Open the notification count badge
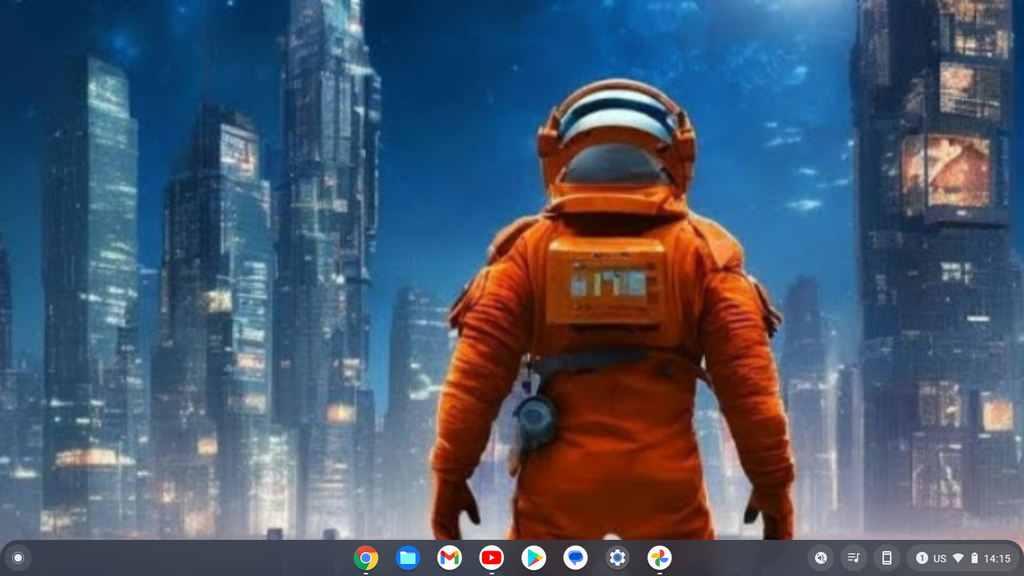 click(921, 558)
